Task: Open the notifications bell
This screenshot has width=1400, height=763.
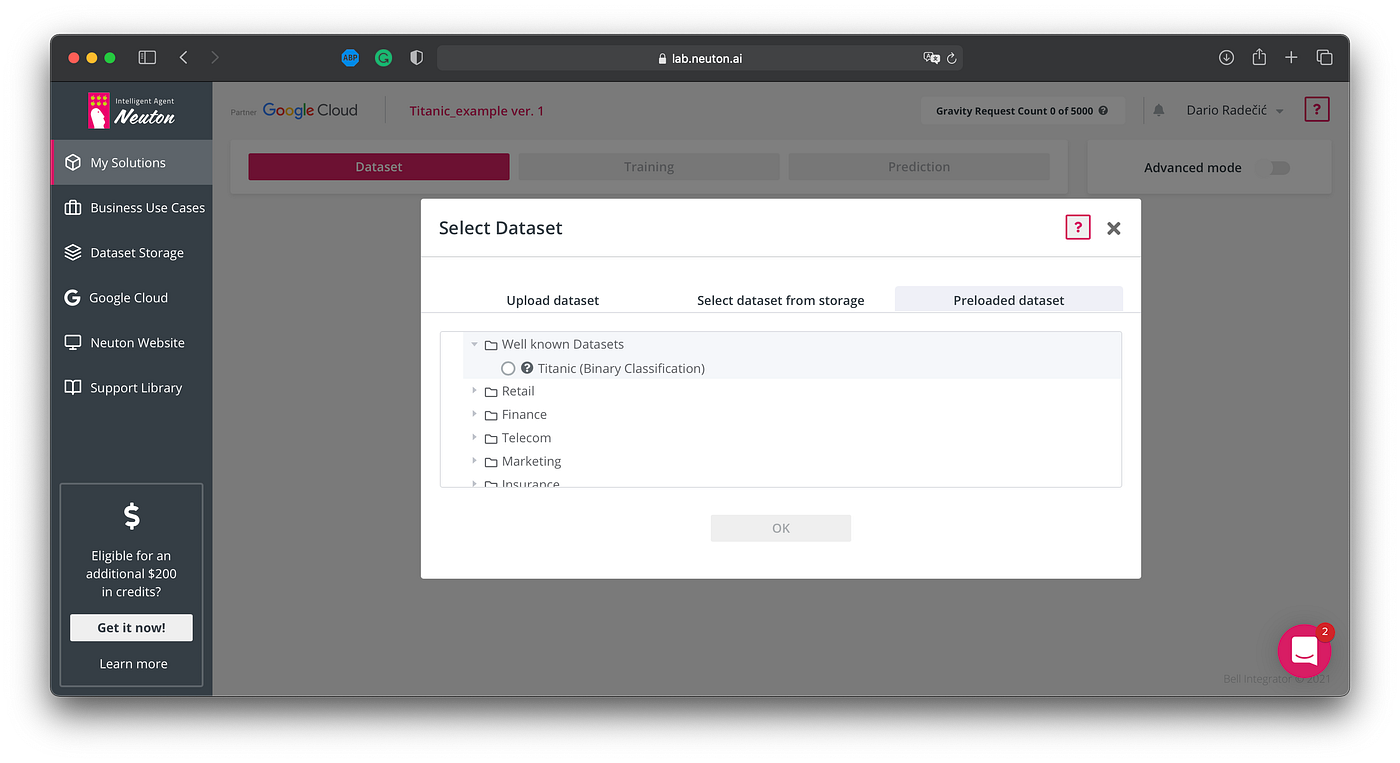Action: [1158, 110]
